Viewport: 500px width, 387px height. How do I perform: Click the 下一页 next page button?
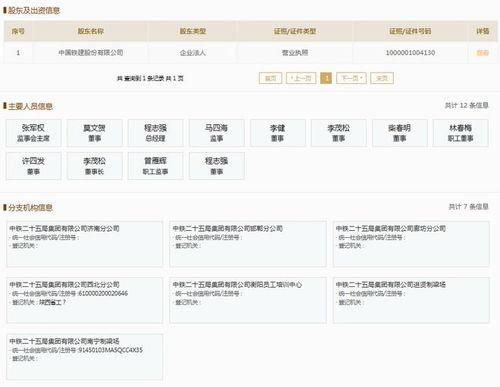[x=351, y=78]
